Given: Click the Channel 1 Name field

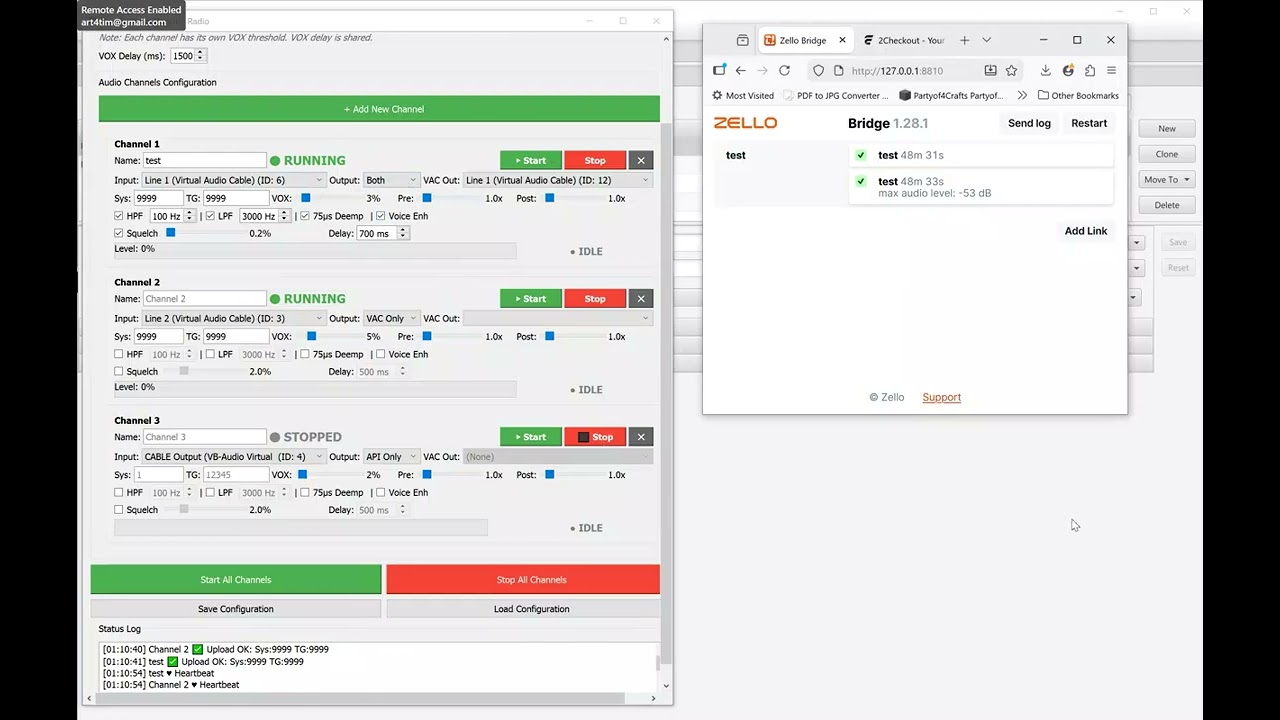Looking at the screenshot, I should pos(204,160).
